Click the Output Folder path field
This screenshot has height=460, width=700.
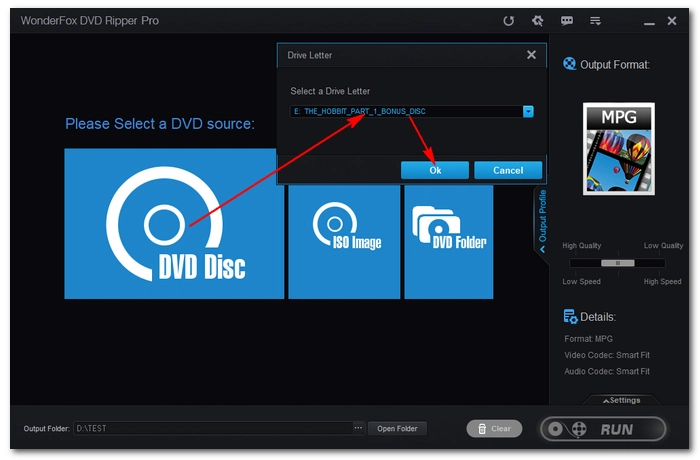coord(212,428)
